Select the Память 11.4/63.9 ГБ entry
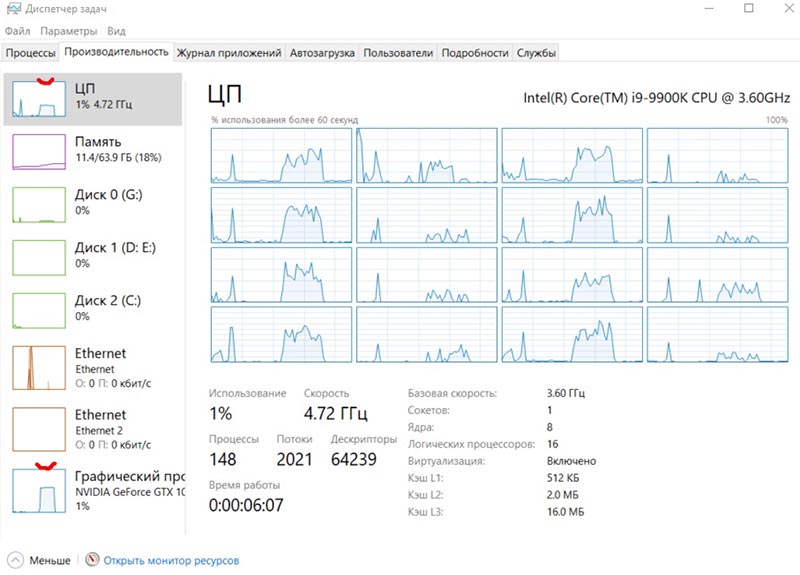This screenshot has width=800, height=575. tap(93, 152)
